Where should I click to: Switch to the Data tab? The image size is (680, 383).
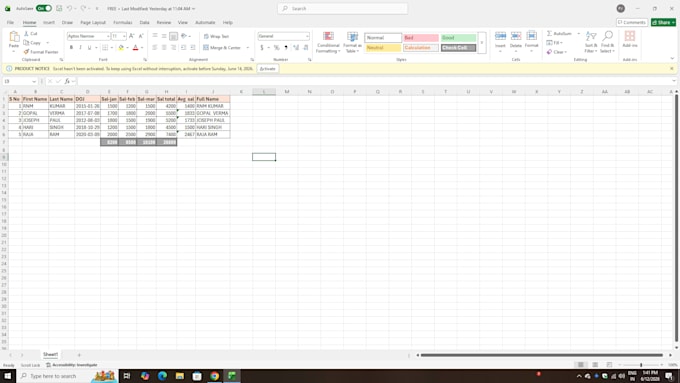[x=144, y=22]
